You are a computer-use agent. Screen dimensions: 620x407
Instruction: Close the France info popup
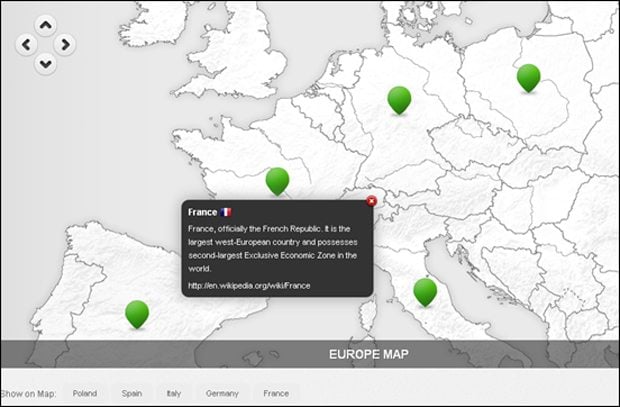point(372,201)
